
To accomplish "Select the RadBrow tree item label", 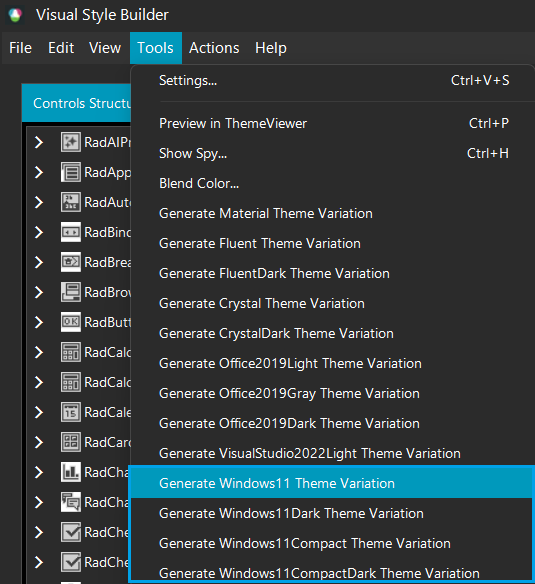I will [108, 292].
